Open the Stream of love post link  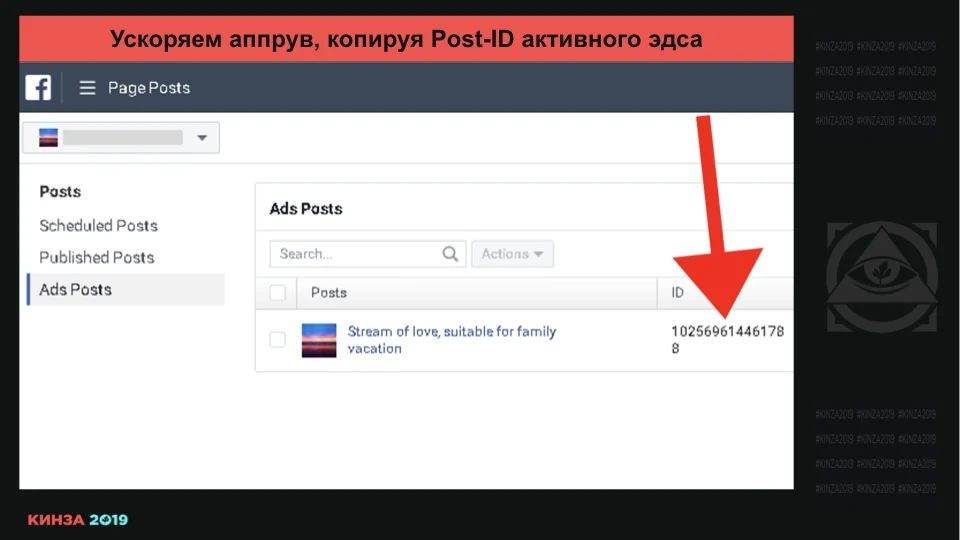(452, 340)
